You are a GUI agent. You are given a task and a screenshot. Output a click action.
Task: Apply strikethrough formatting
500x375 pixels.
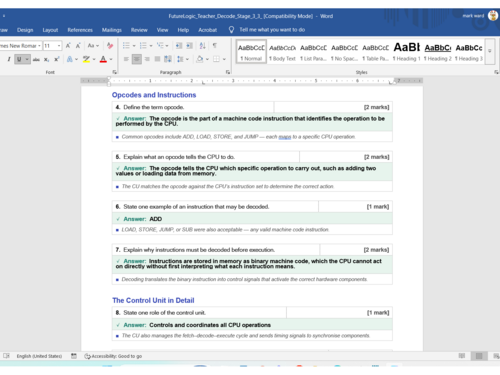coord(36,59)
